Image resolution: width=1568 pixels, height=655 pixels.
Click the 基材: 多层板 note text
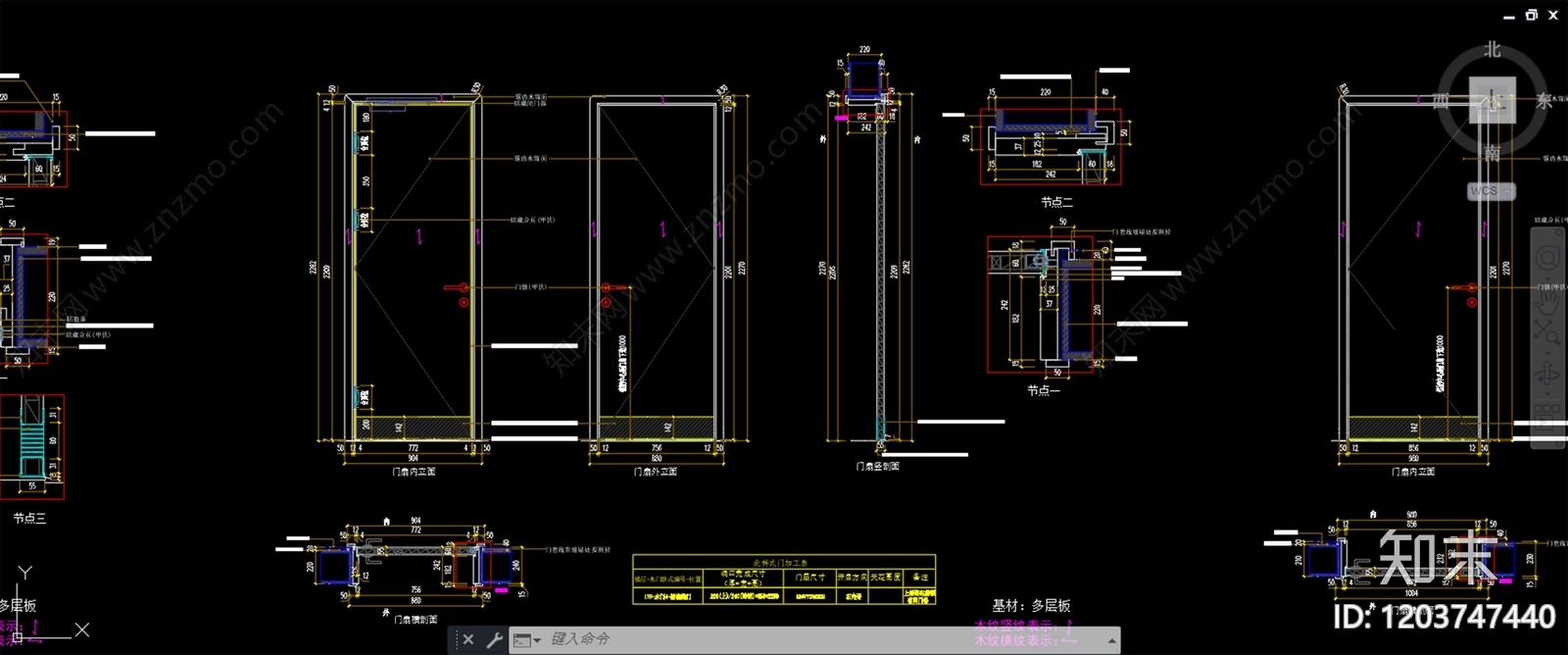click(1031, 606)
